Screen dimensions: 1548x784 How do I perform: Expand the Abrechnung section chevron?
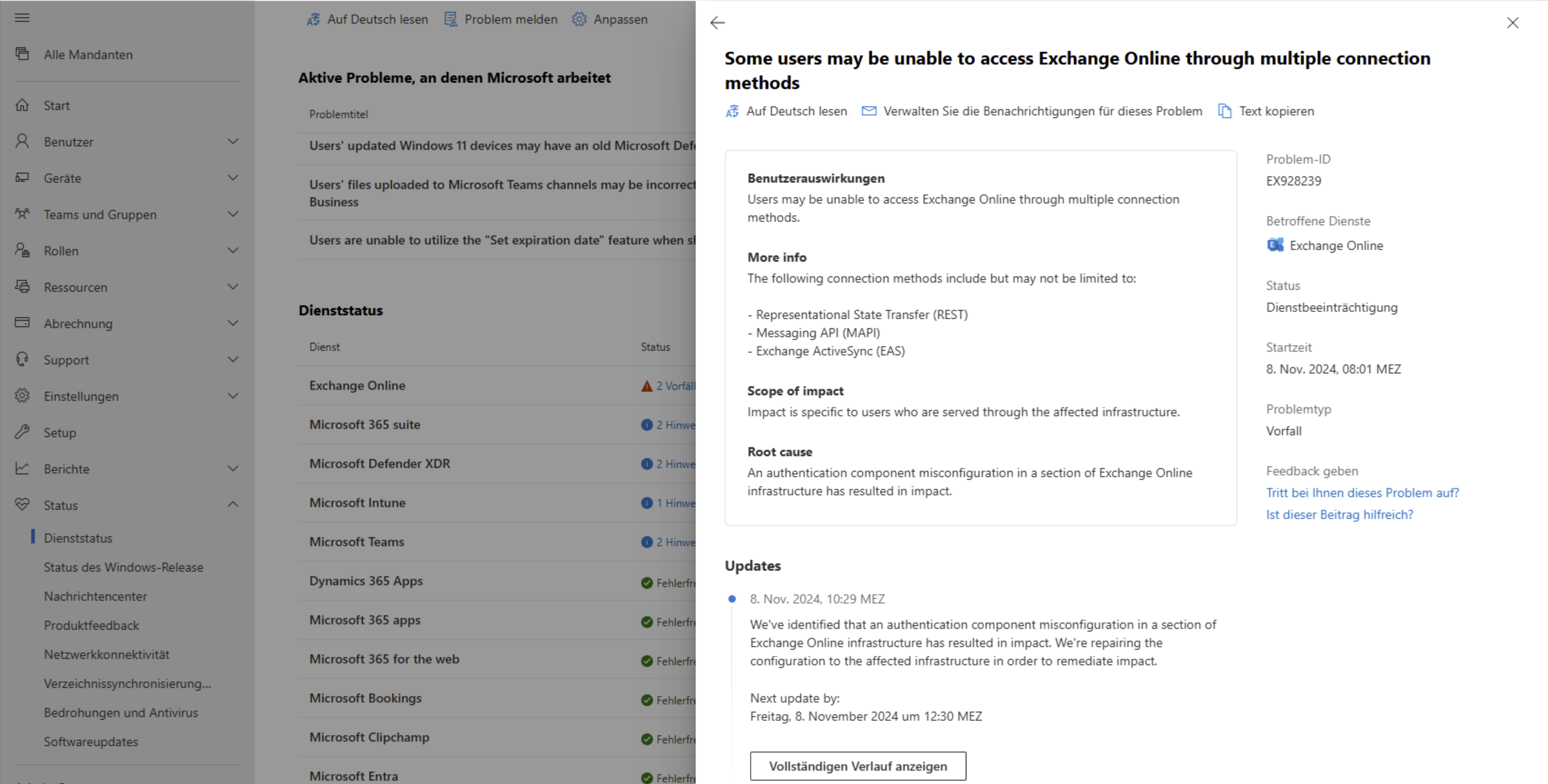[x=233, y=324]
